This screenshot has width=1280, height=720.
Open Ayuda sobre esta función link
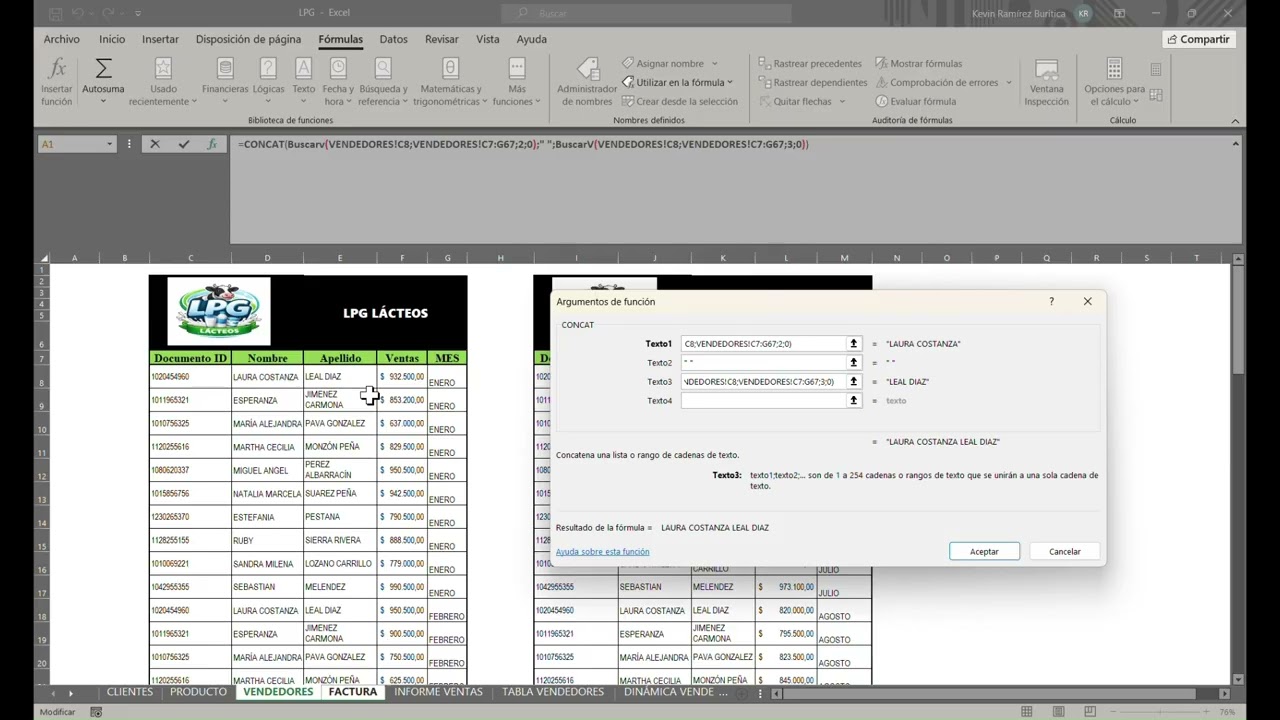pyautogui.click(x=602, y=552)
